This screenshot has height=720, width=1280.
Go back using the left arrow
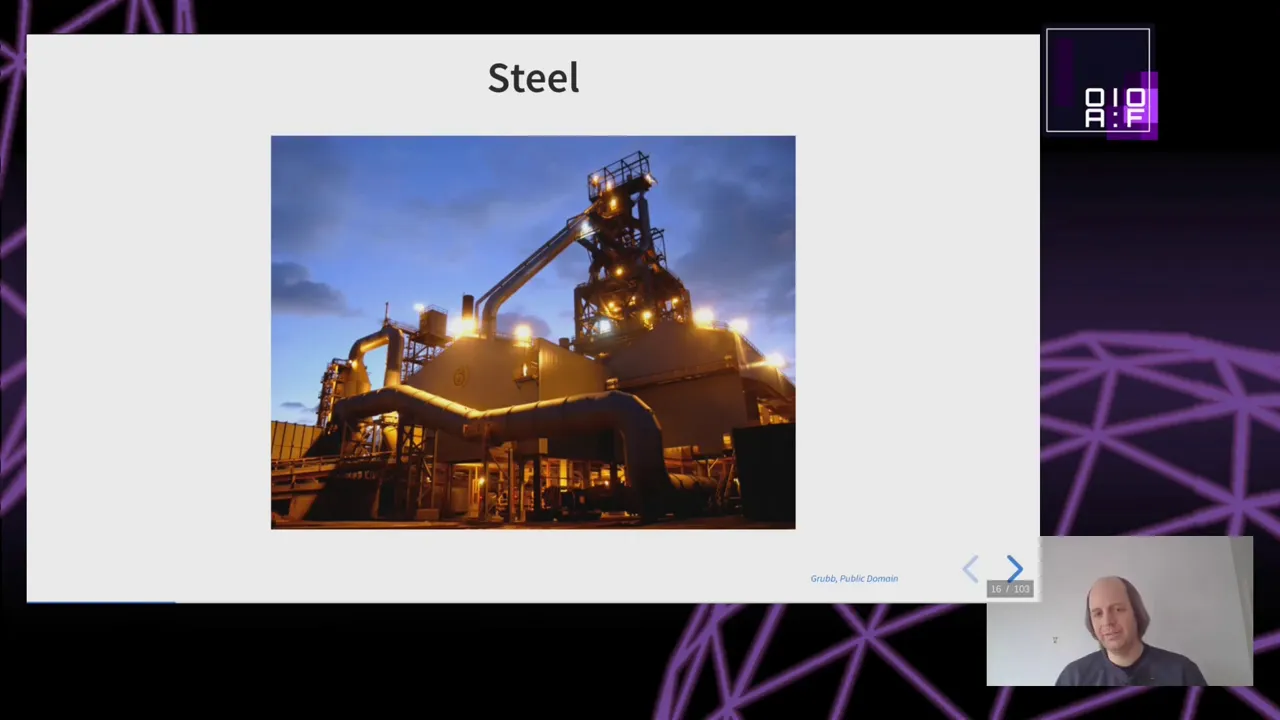970,569
